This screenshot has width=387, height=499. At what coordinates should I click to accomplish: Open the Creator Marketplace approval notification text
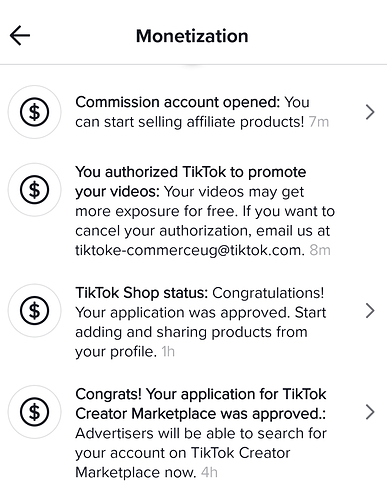pyautogui.click(x=201, y=433)
